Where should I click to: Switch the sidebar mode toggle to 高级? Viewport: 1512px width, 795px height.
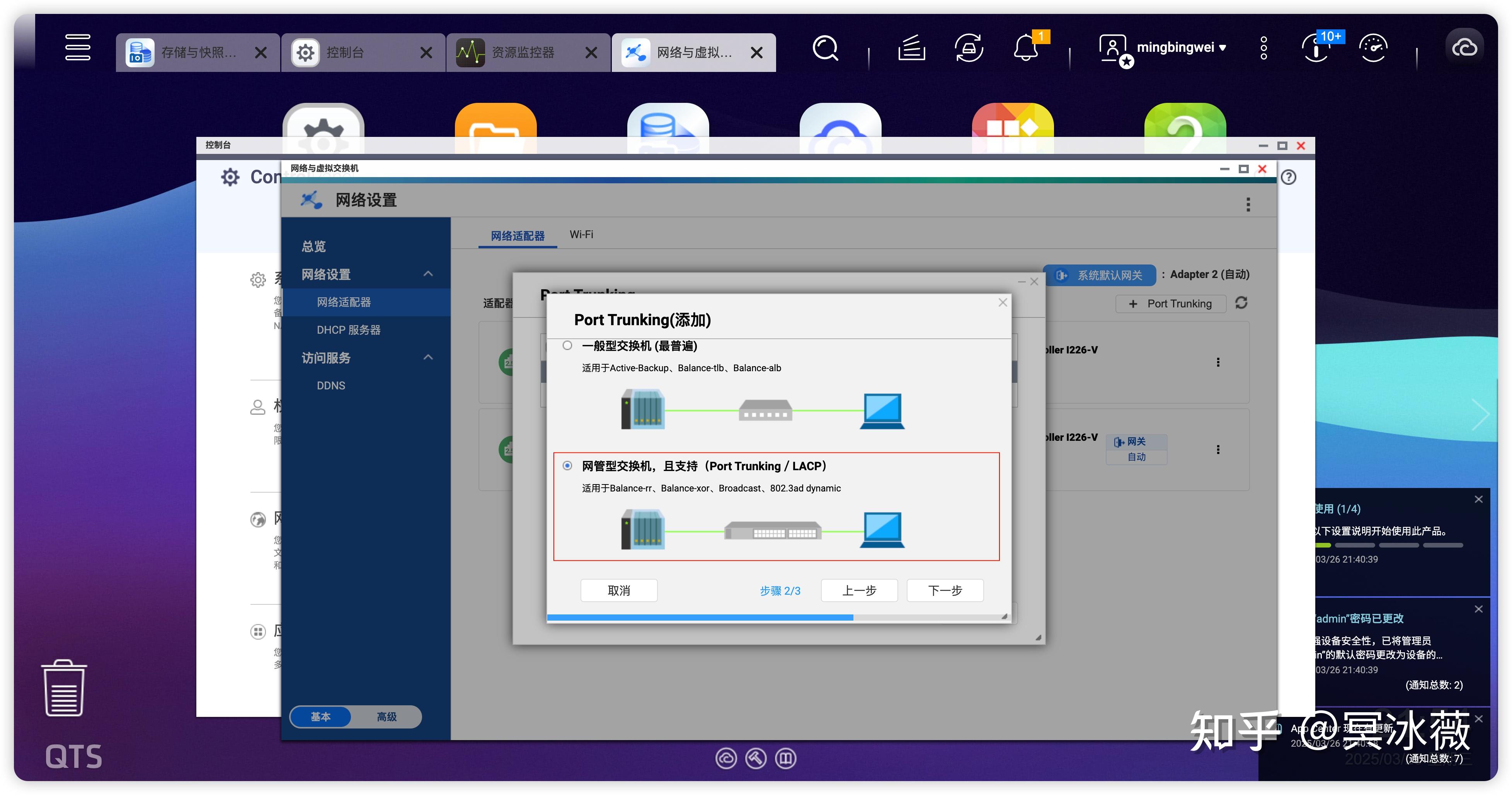coord(386,717)
